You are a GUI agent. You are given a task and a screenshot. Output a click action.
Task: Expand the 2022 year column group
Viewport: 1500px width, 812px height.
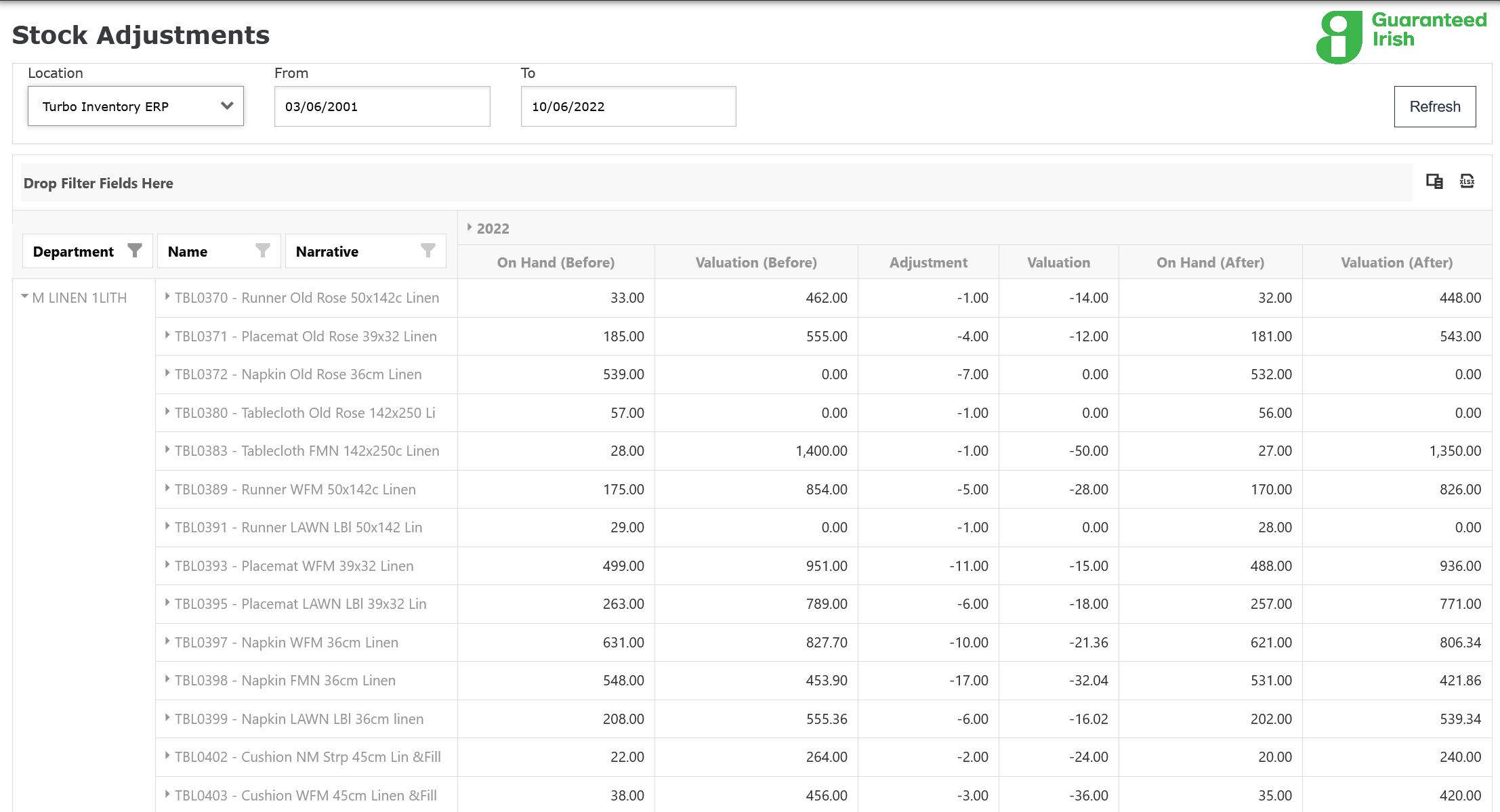[x=469, y=228]
